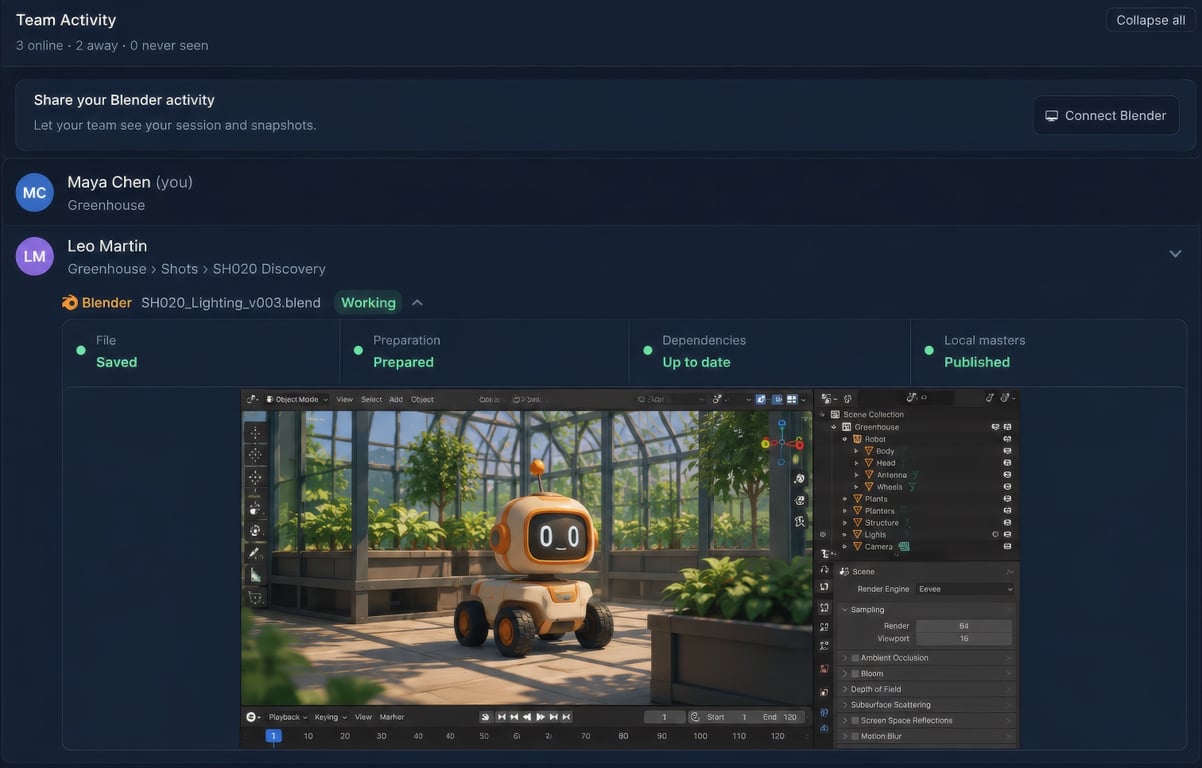
Task: Toggle visibility of the Plants collection
Action: click(1007, 499)
